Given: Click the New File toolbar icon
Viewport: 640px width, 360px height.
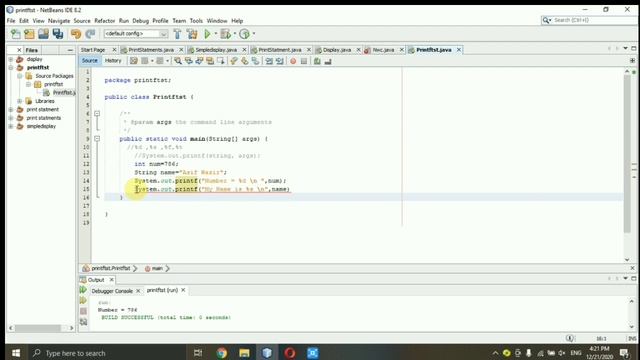Looking at the screenshot, I should [16, 34].
